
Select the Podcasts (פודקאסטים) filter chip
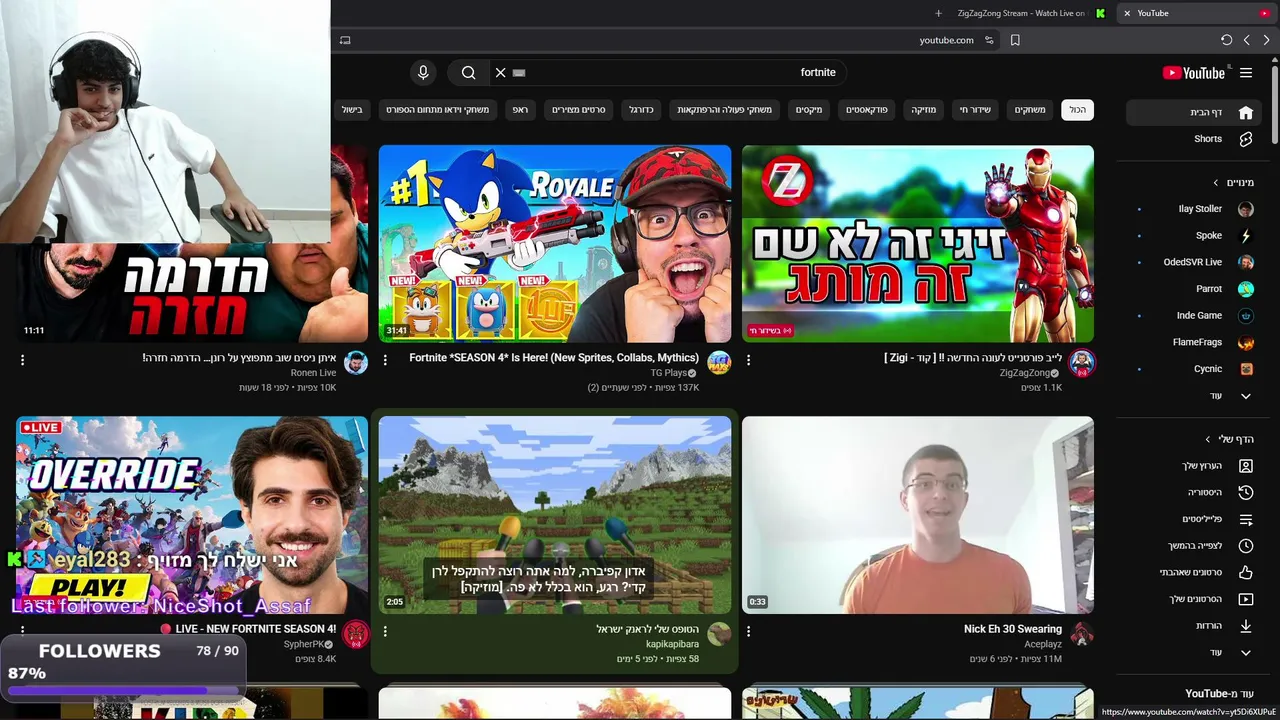click(x=867, y=110)
